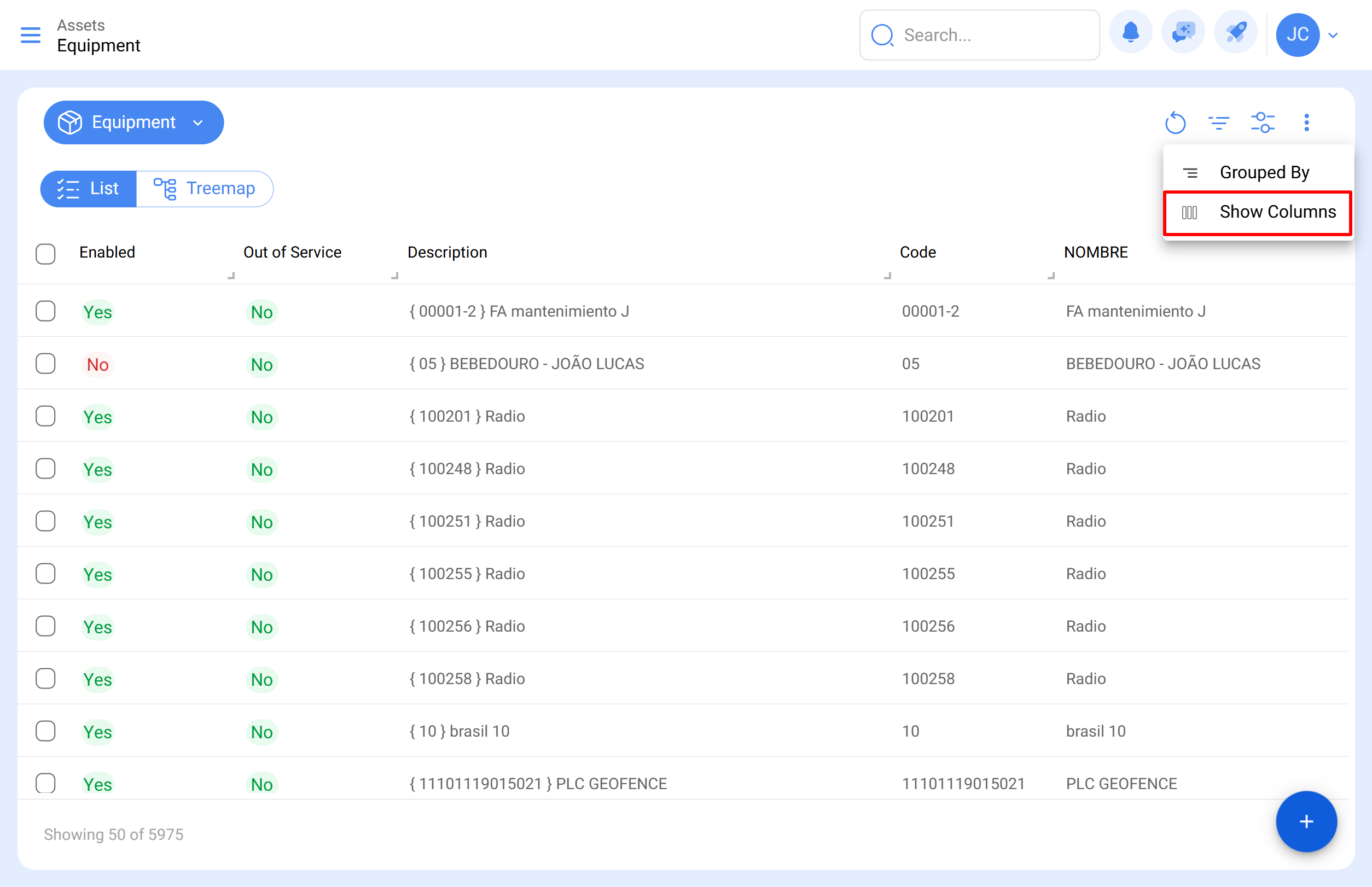Check the 100258 Radio row checkbox

pyautogui.click(x=45, y=679)
